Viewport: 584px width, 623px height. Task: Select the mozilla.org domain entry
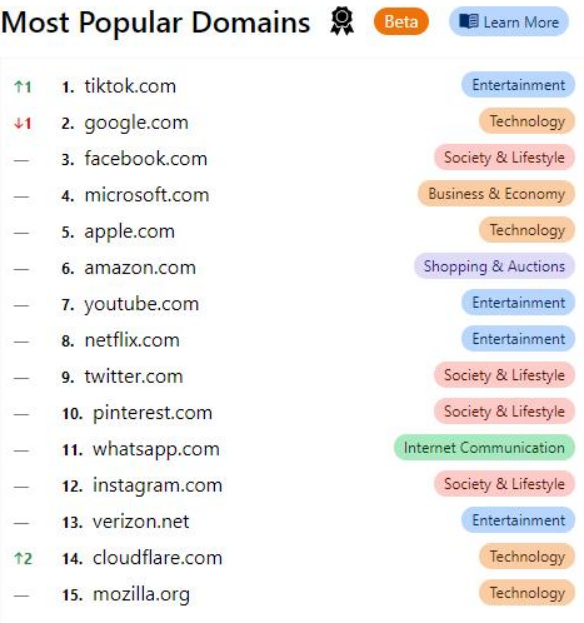(x=141, y=595)
